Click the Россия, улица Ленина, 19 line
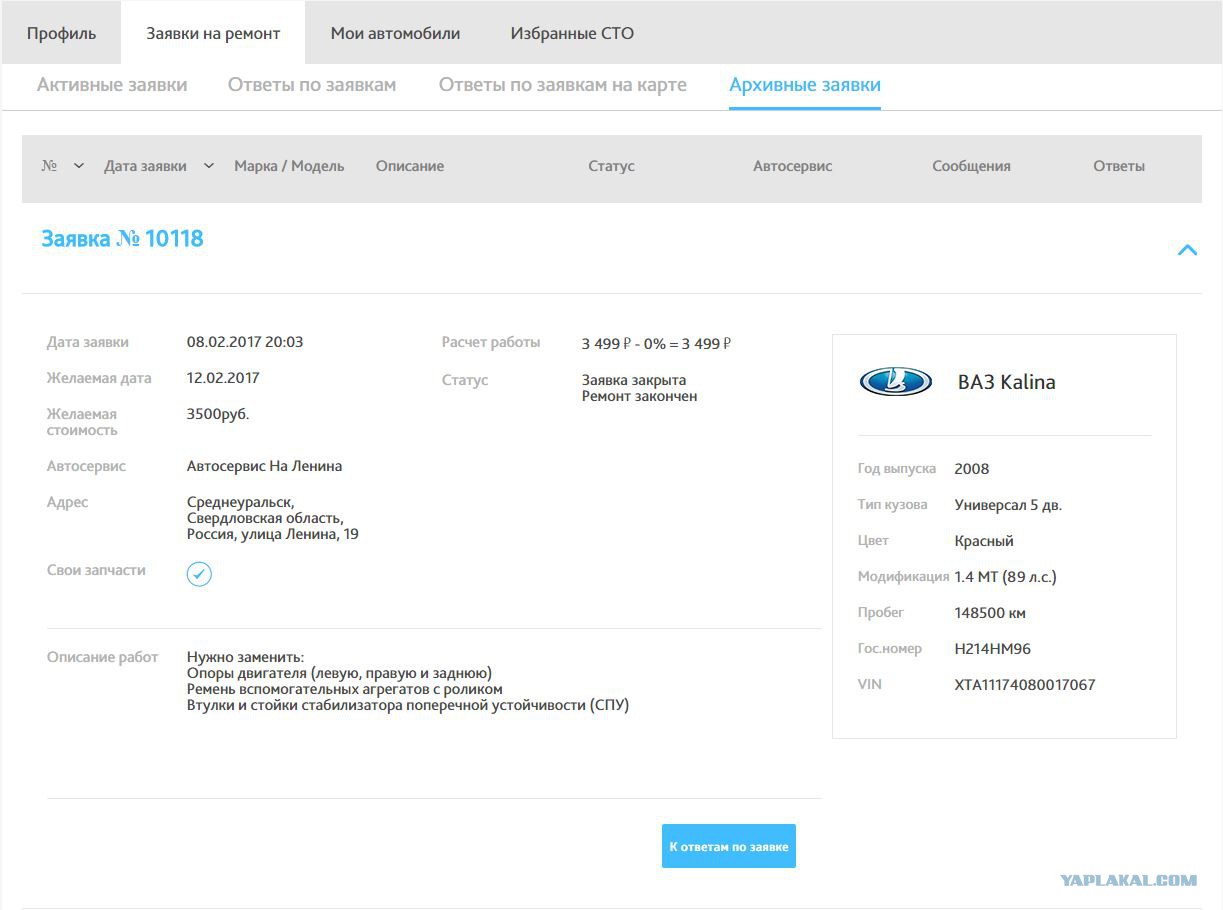Screen dimensions: 1223x910 click(273, 534)
